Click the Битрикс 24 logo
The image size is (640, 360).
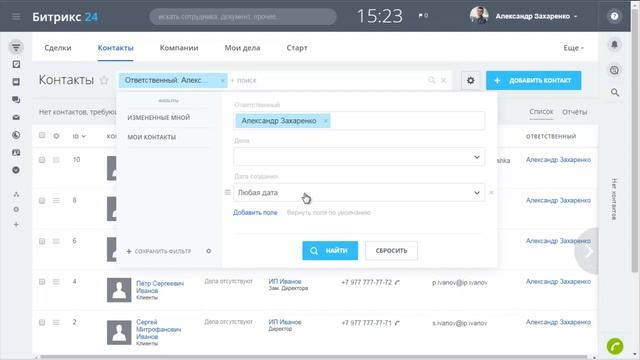pyautogui.click(x=65, y=17)
